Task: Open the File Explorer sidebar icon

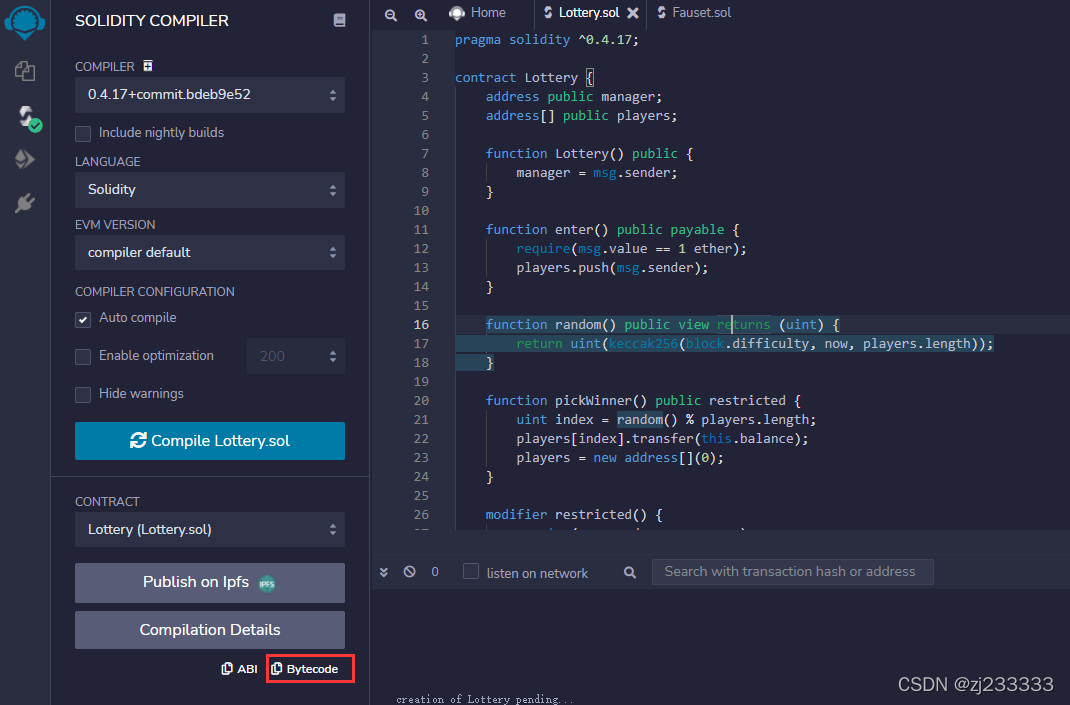Action: (25, 71)
